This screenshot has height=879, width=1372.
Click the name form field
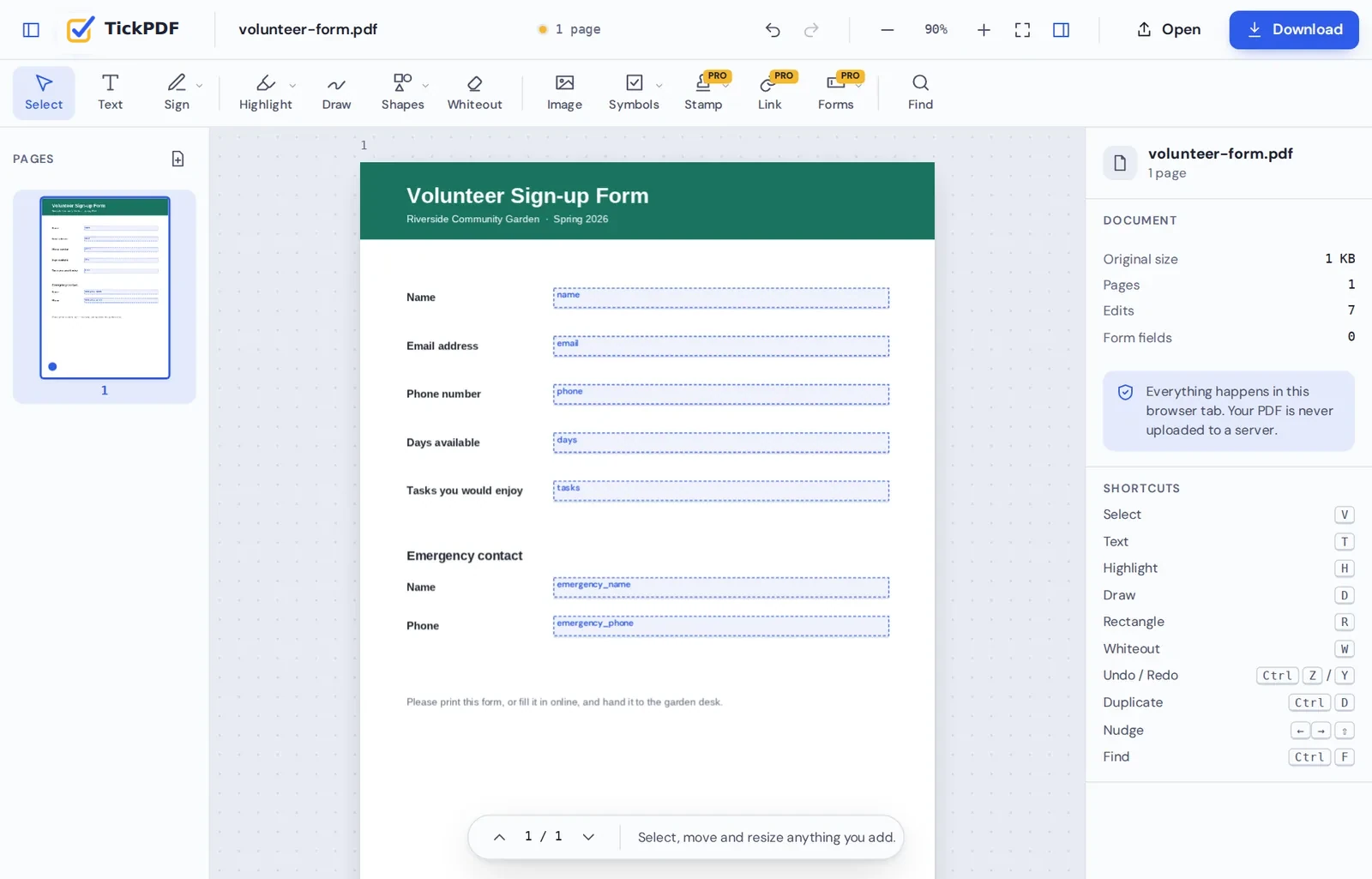click(x=721, y=298)
